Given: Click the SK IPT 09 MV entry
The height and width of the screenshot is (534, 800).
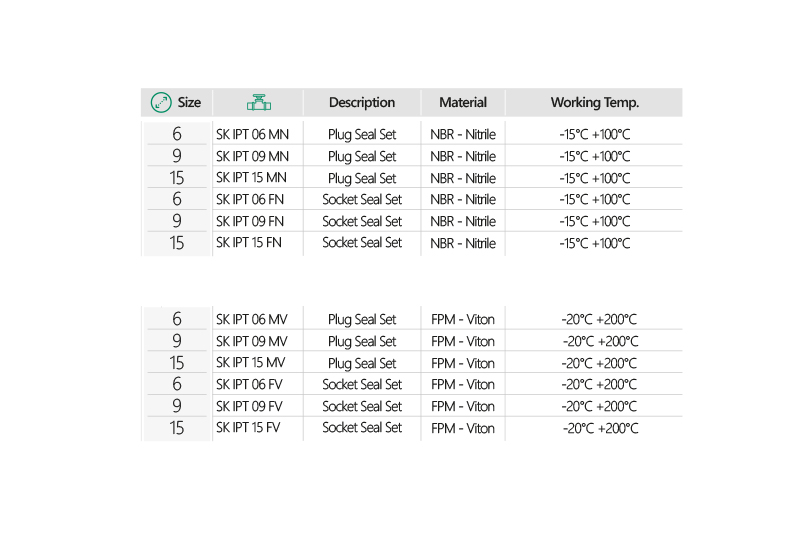Looking at the screenshot, I should [251, 341].
